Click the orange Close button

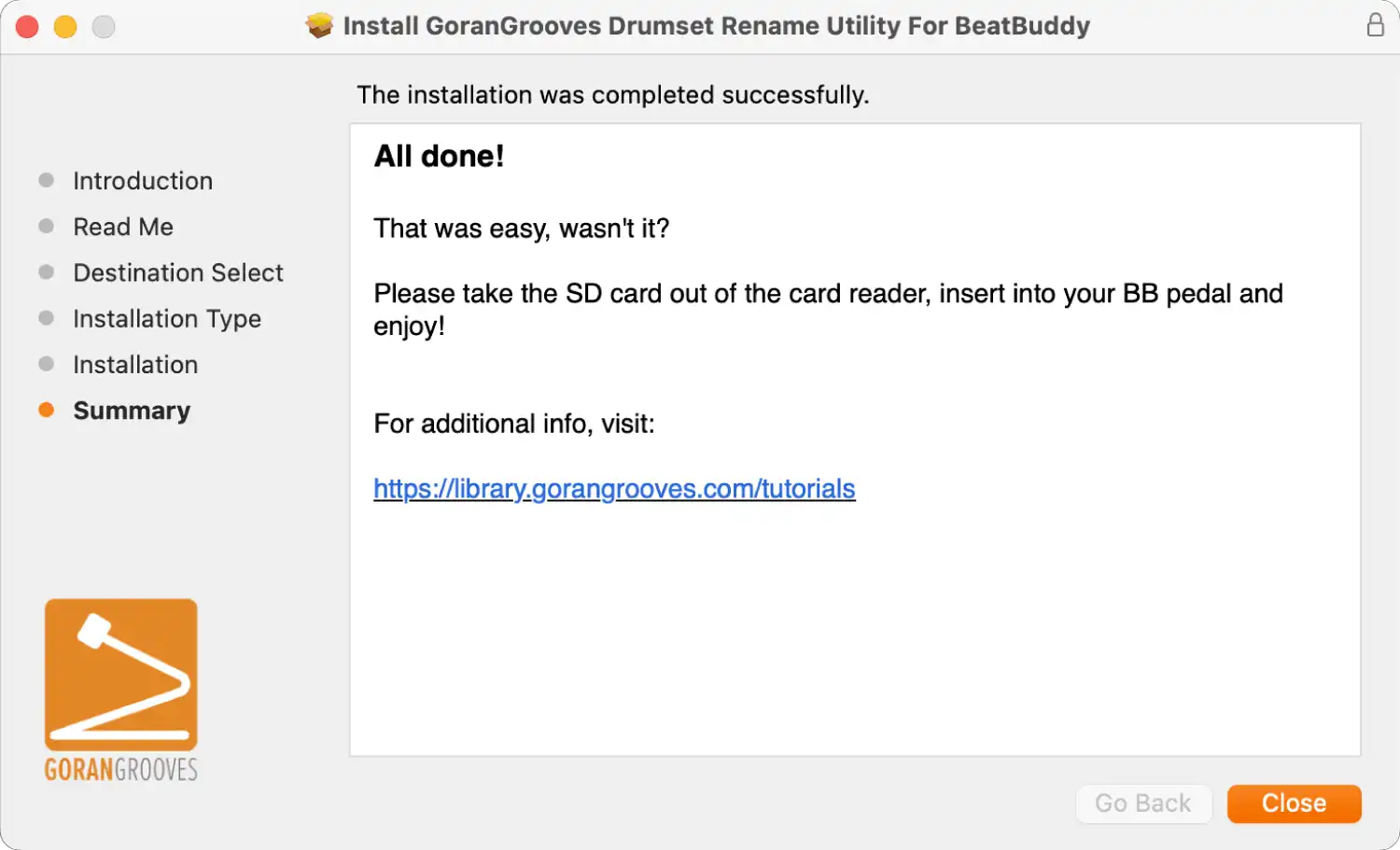click(x=1294, y=803)
